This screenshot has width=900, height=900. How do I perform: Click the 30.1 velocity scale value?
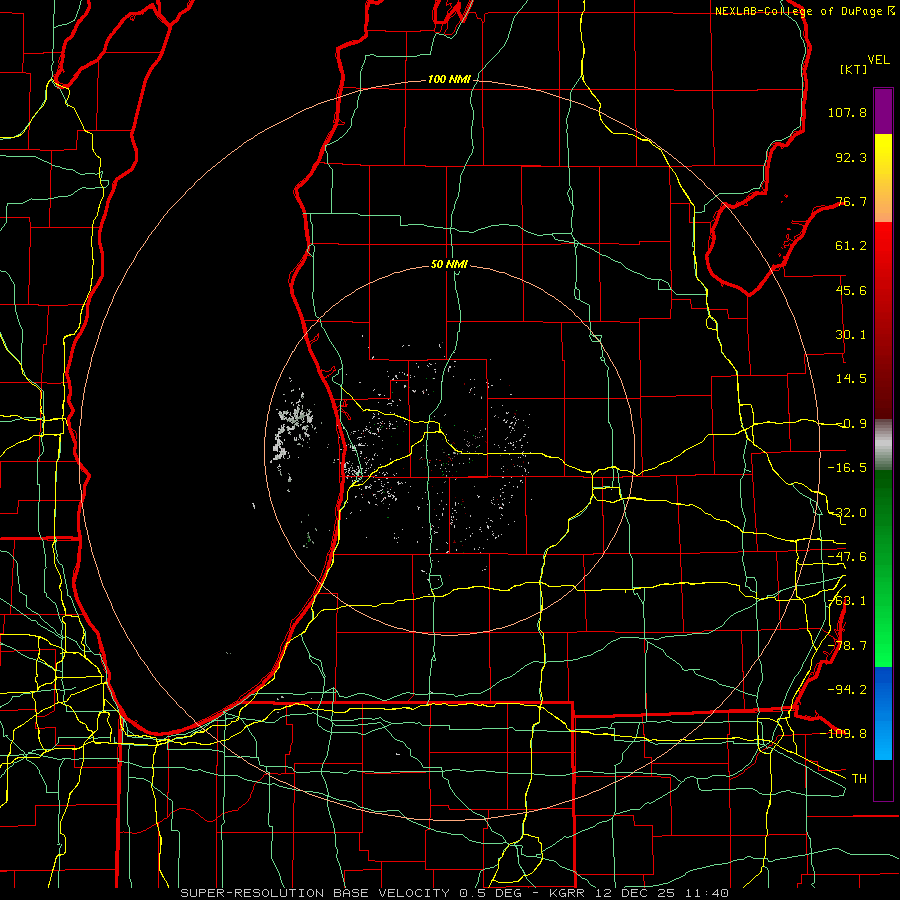851,335
